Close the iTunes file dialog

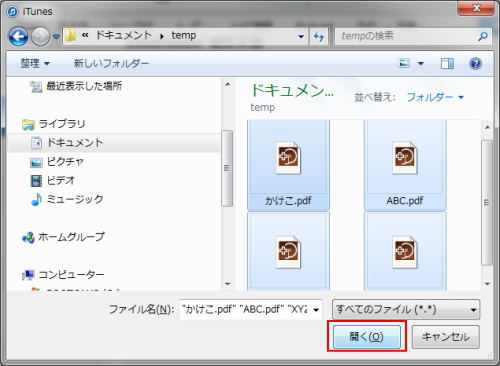click(x=476, y=8)
